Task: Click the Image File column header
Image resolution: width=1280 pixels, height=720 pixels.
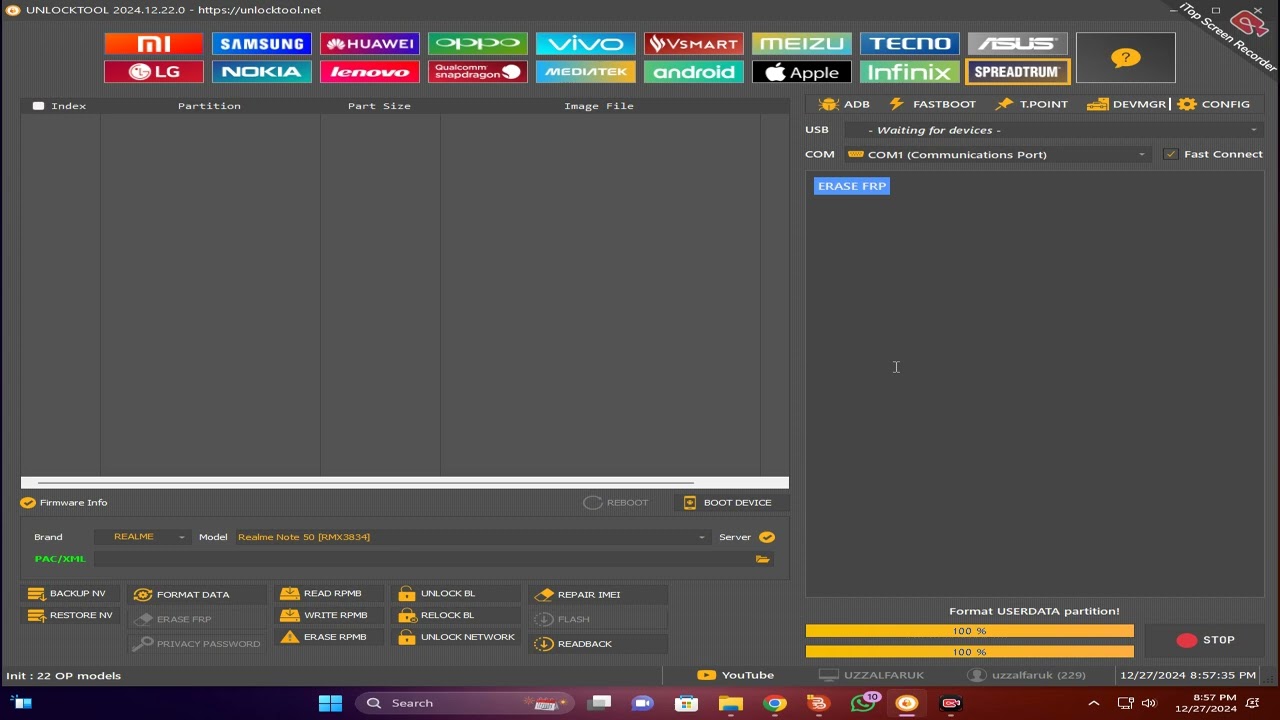Action: [x=599, y=106]
